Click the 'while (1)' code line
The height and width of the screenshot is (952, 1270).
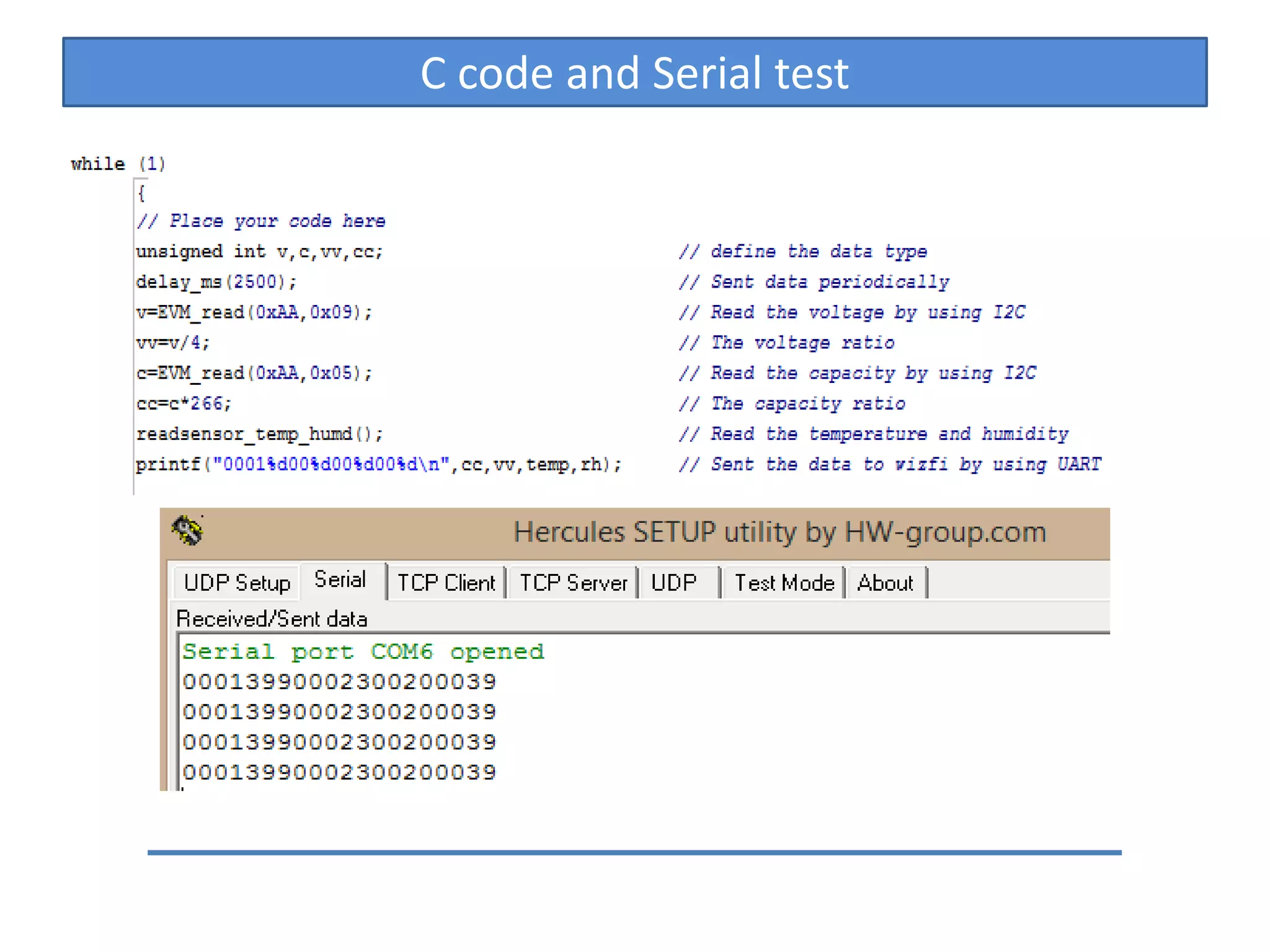118,164
